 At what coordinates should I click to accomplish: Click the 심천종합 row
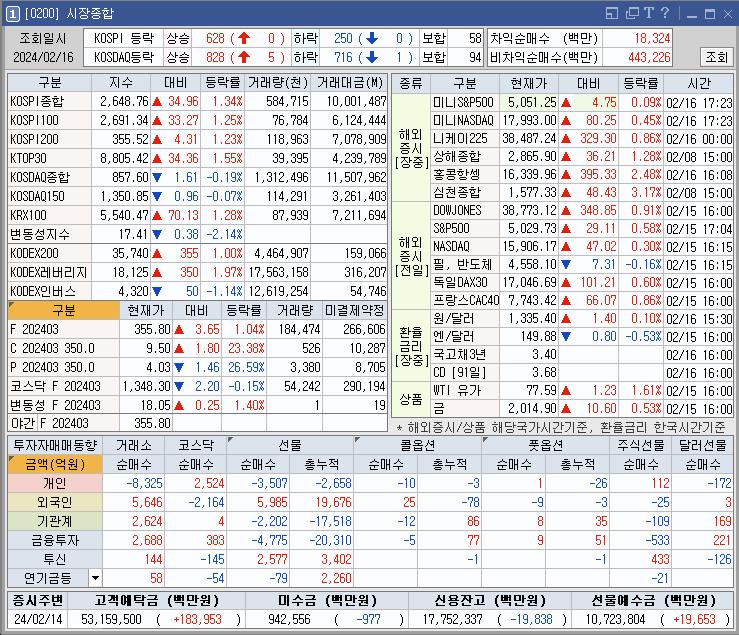(x=582, y=192)
